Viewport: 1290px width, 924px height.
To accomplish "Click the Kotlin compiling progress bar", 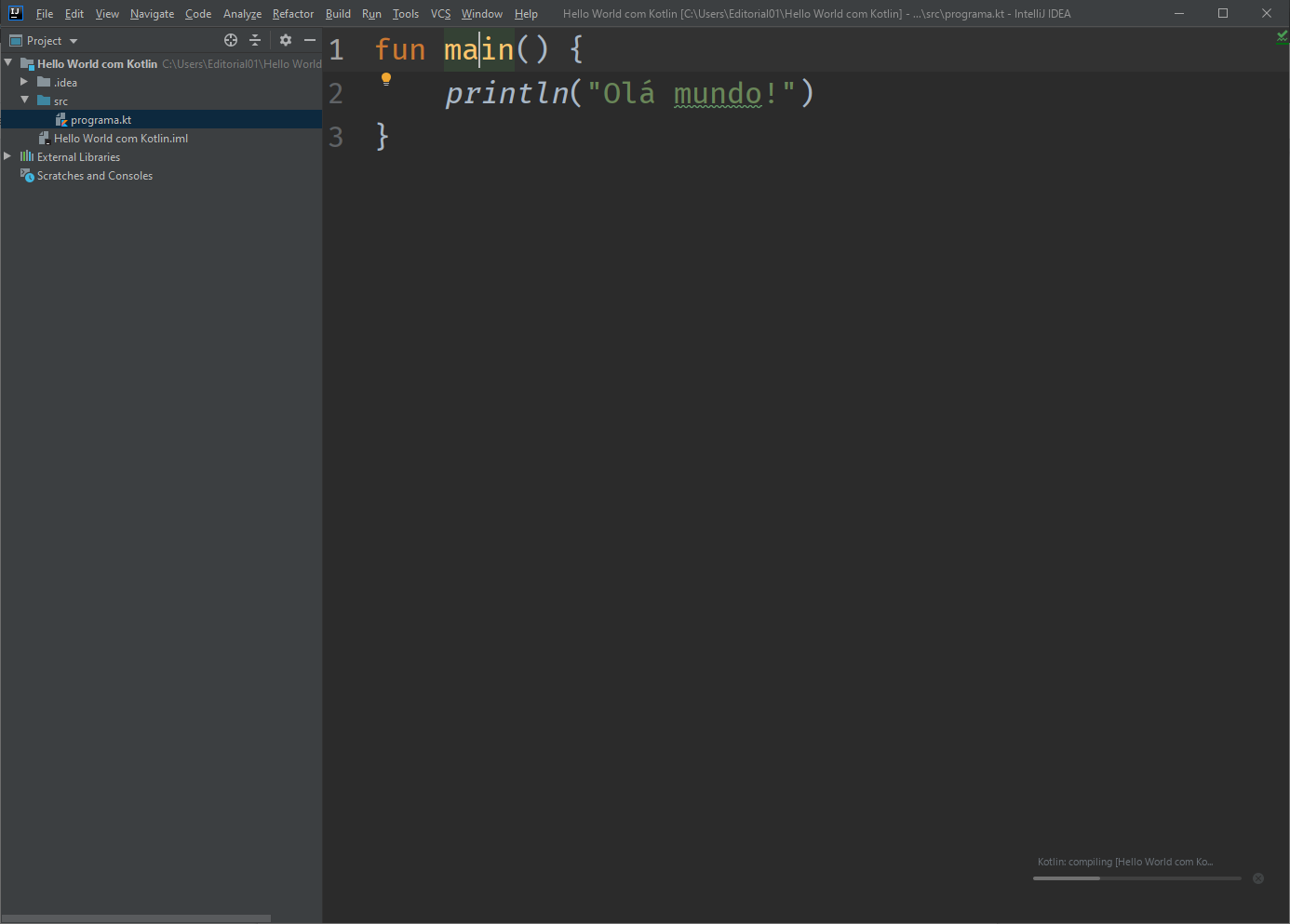I will pos(1136,878).
